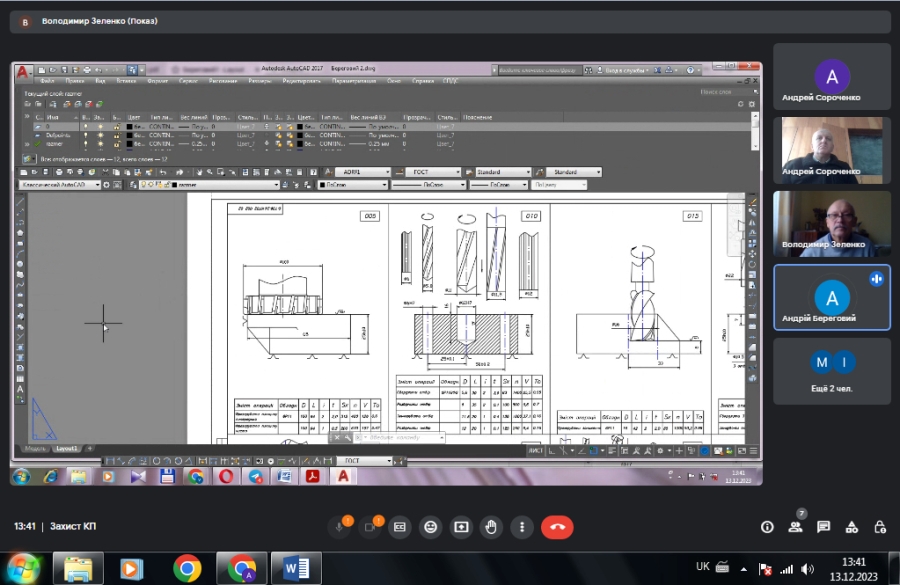Leave the call with red hang-up button
Screen dimensions: 900x585
tap(557, 526)
